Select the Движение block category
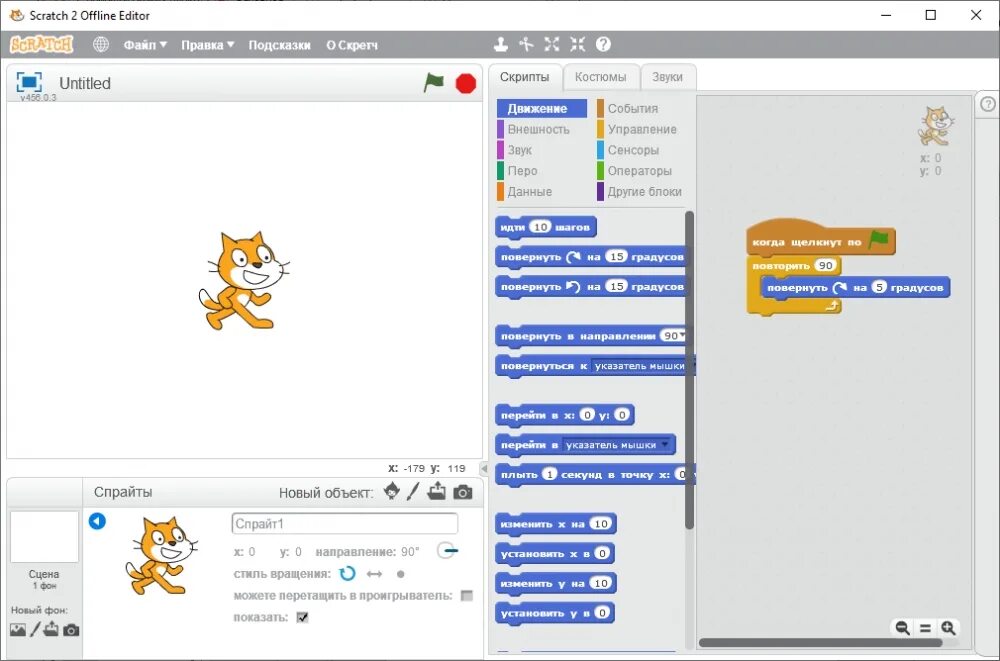The image size is (1000, 661). click(541, 108)
